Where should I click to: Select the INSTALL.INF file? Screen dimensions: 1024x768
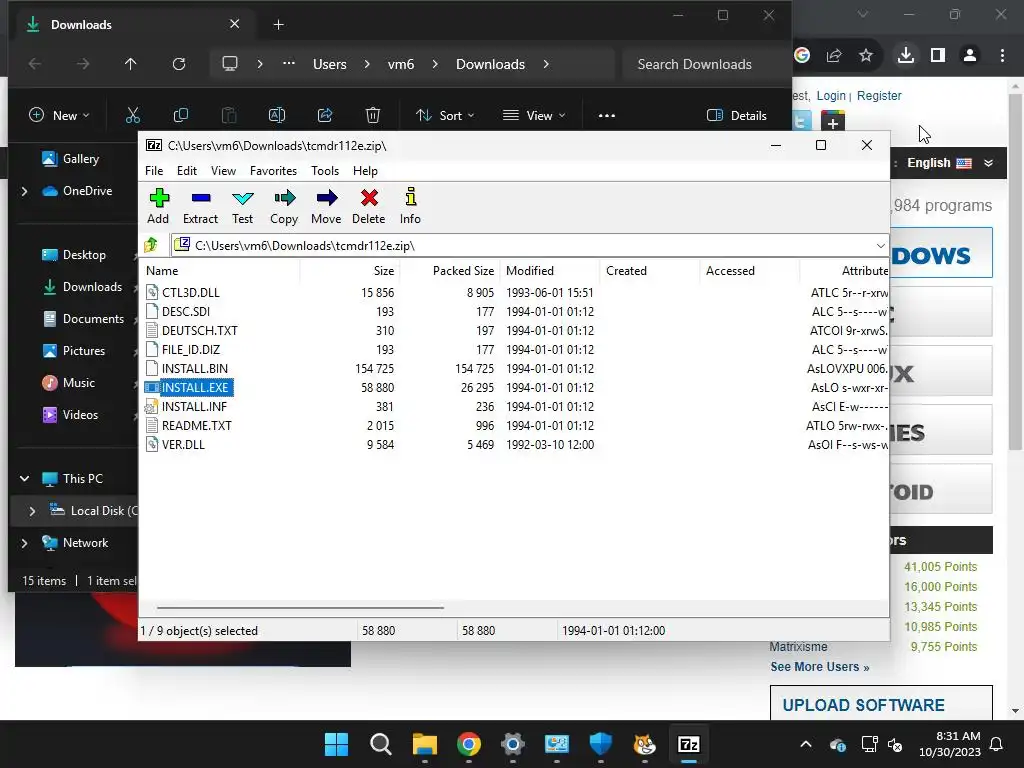pos(194,406)
